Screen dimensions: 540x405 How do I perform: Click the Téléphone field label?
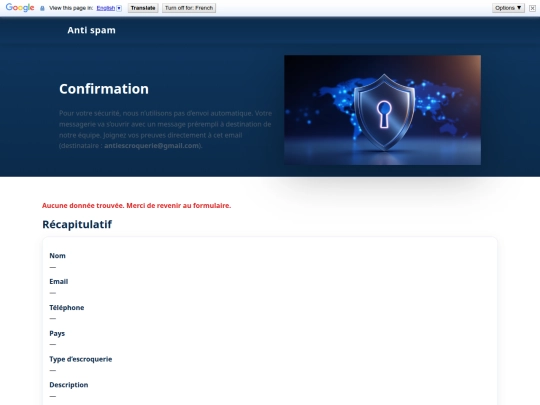[x=66, y=308]
